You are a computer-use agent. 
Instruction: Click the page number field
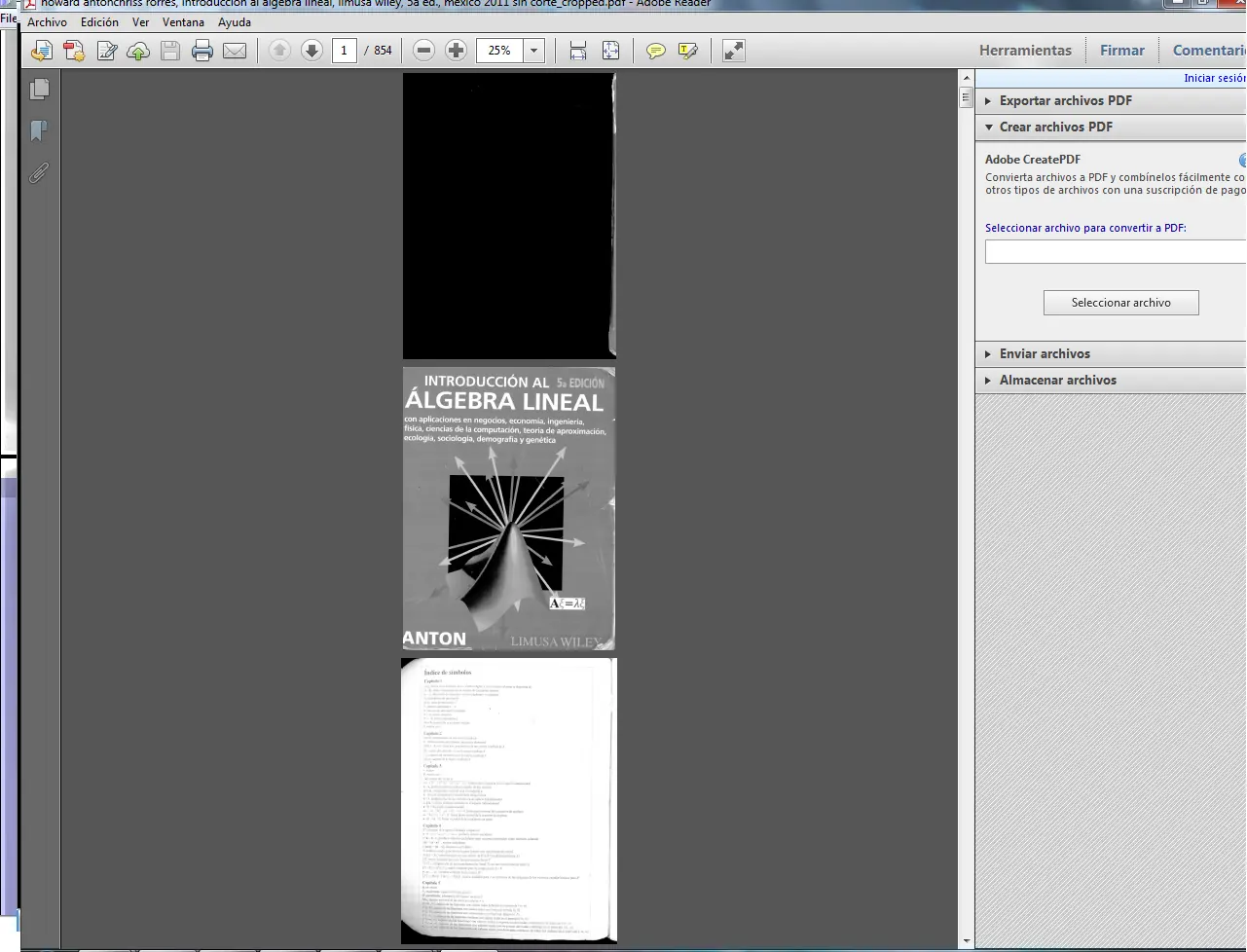[344, 51]
